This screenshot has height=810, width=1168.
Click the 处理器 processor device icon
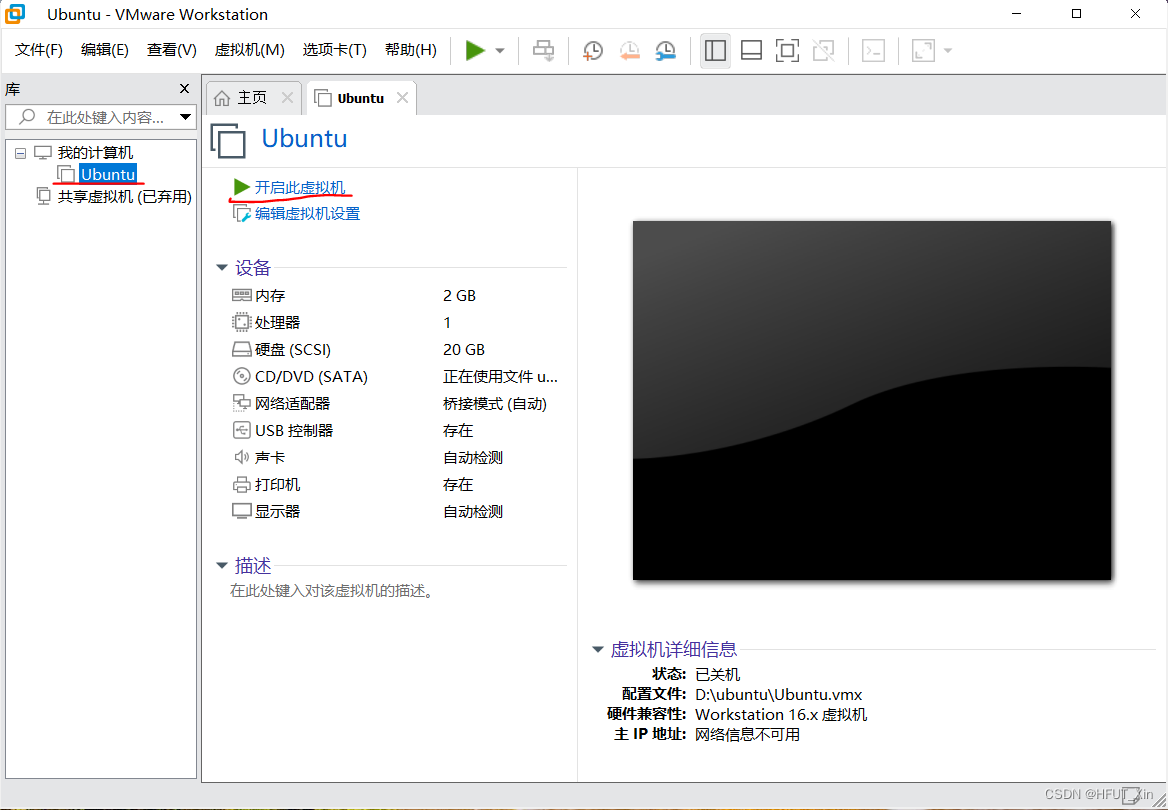coord(241,322)
